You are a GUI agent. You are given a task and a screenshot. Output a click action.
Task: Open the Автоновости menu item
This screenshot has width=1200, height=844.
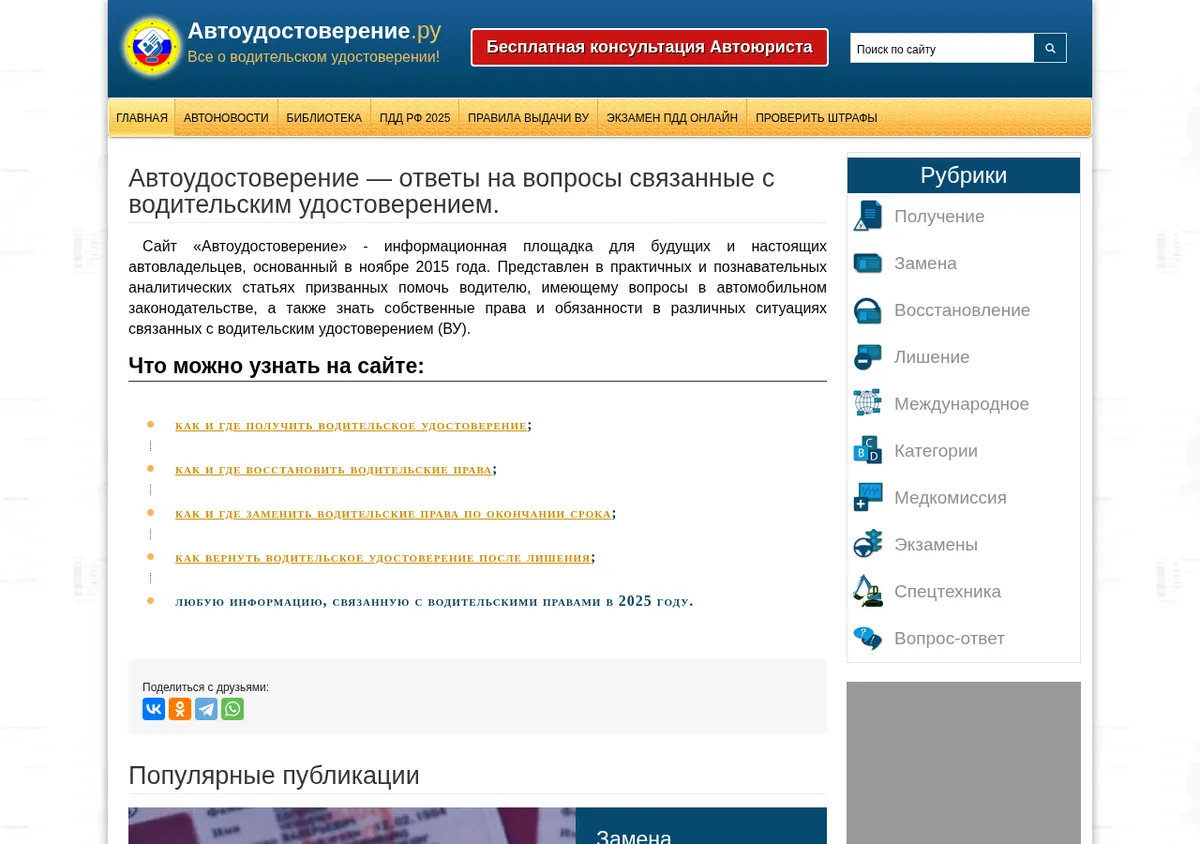pyautogui.click(x=226, y=118)
